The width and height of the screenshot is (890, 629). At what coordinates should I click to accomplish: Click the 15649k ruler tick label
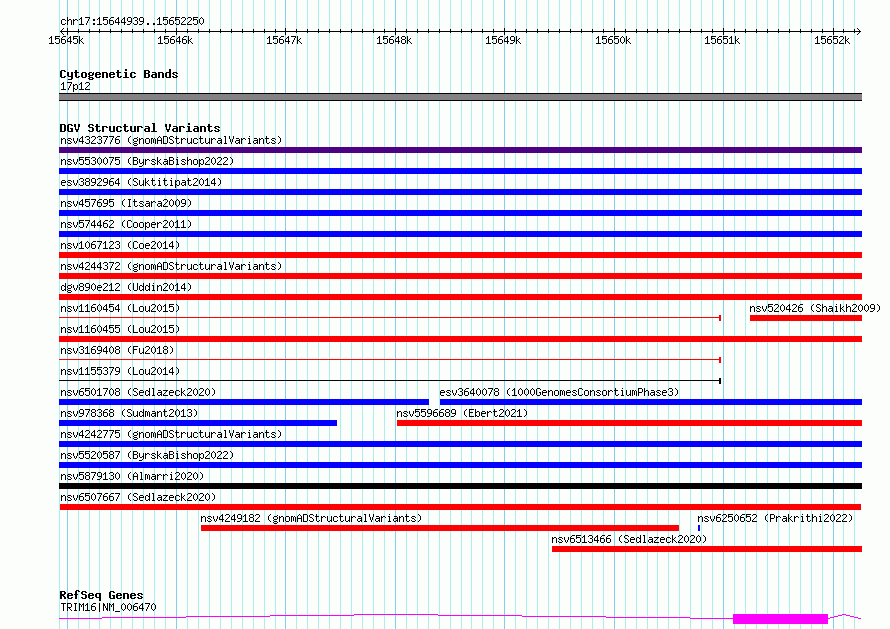[503, 40]
